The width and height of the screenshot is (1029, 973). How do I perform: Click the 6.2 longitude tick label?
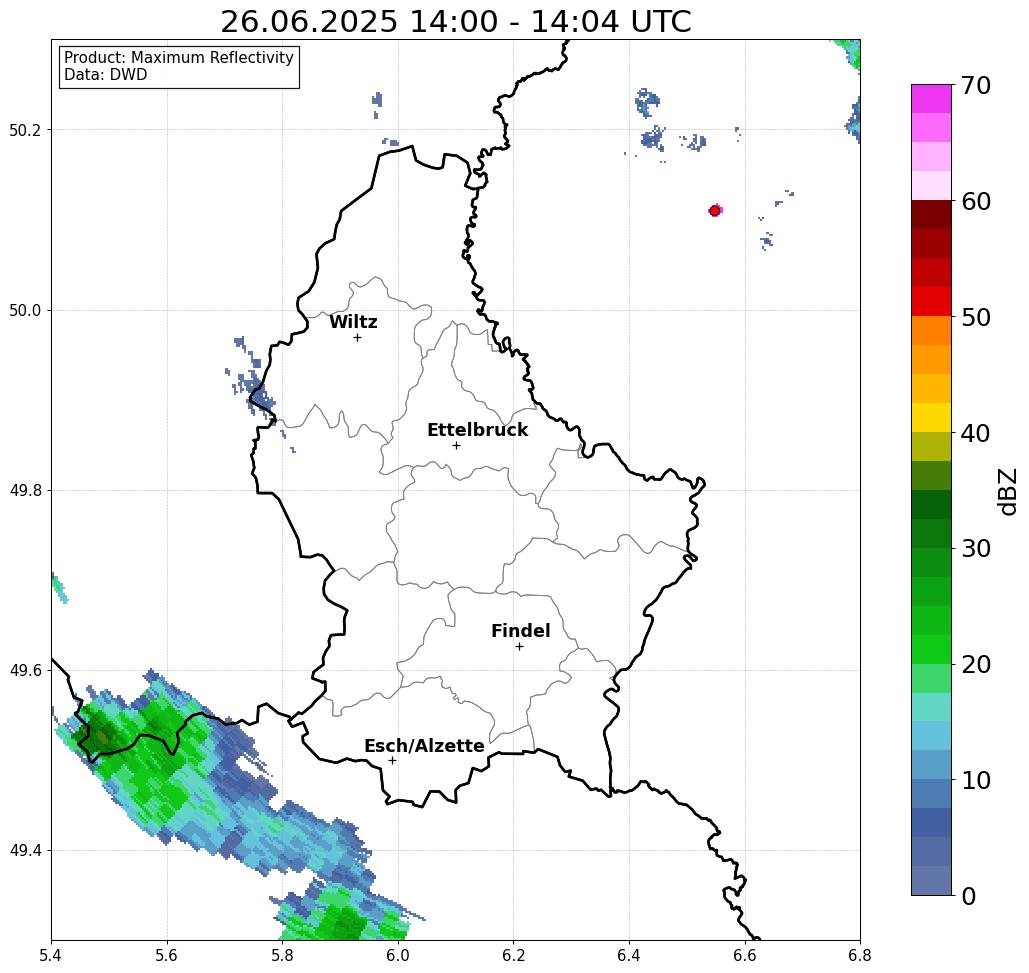[513, 955]
